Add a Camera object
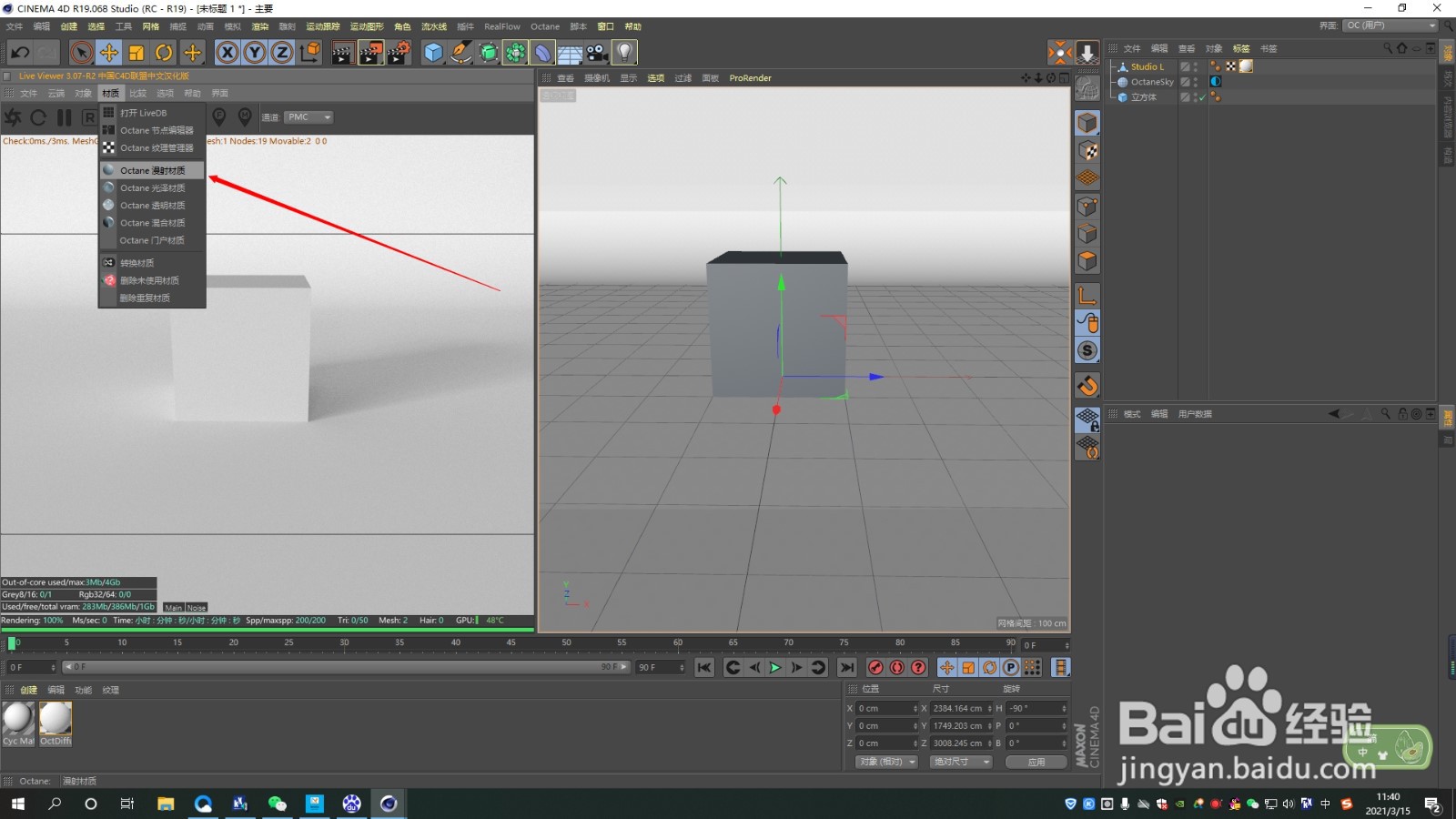 click(597, 53)
